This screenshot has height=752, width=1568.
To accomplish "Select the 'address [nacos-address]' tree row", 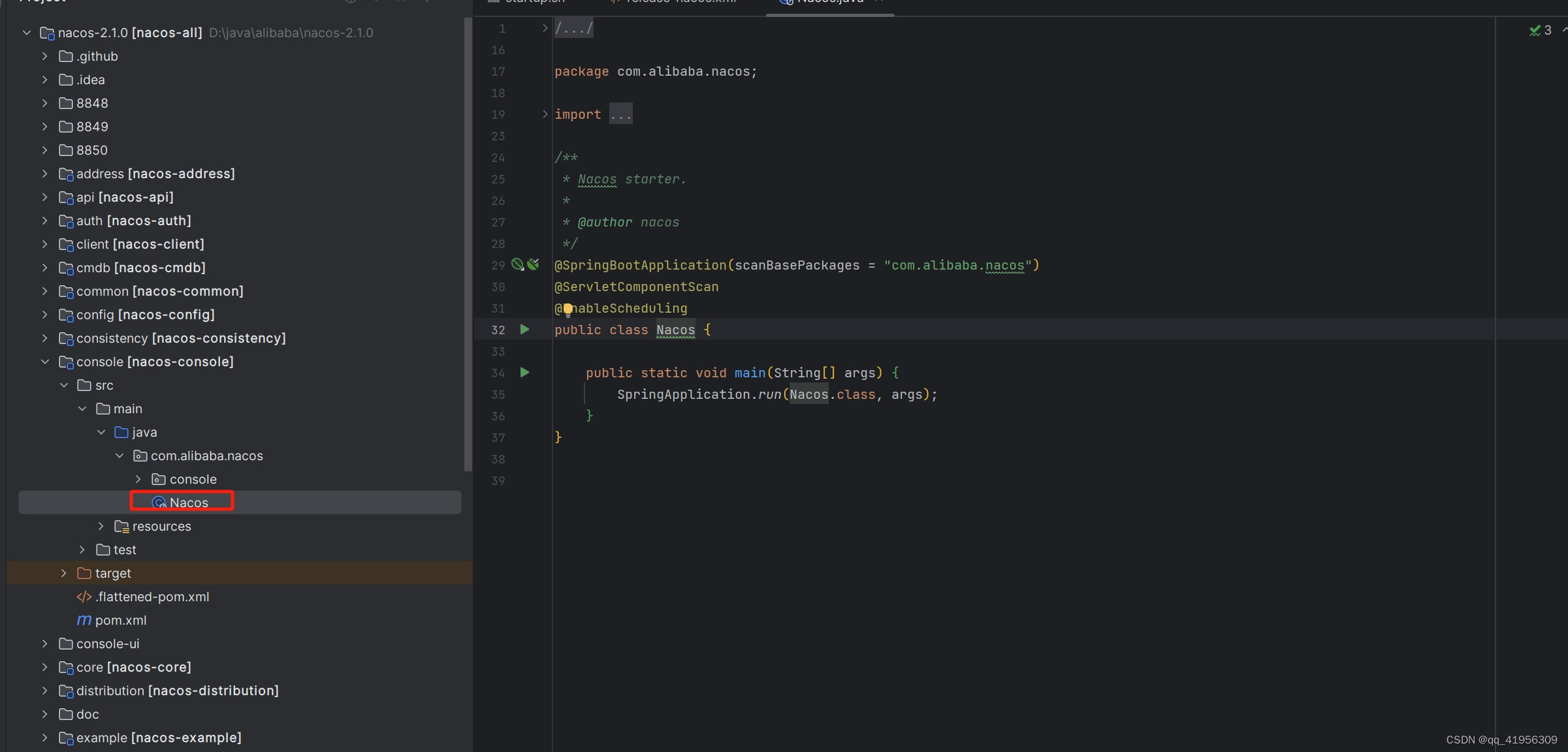I will click(240, 174).
